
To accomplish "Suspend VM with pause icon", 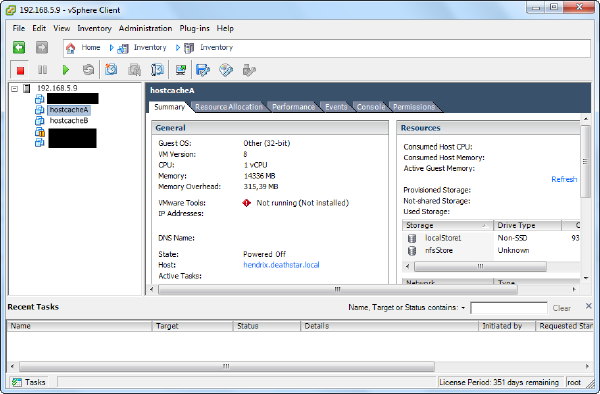I will (42, 70).
